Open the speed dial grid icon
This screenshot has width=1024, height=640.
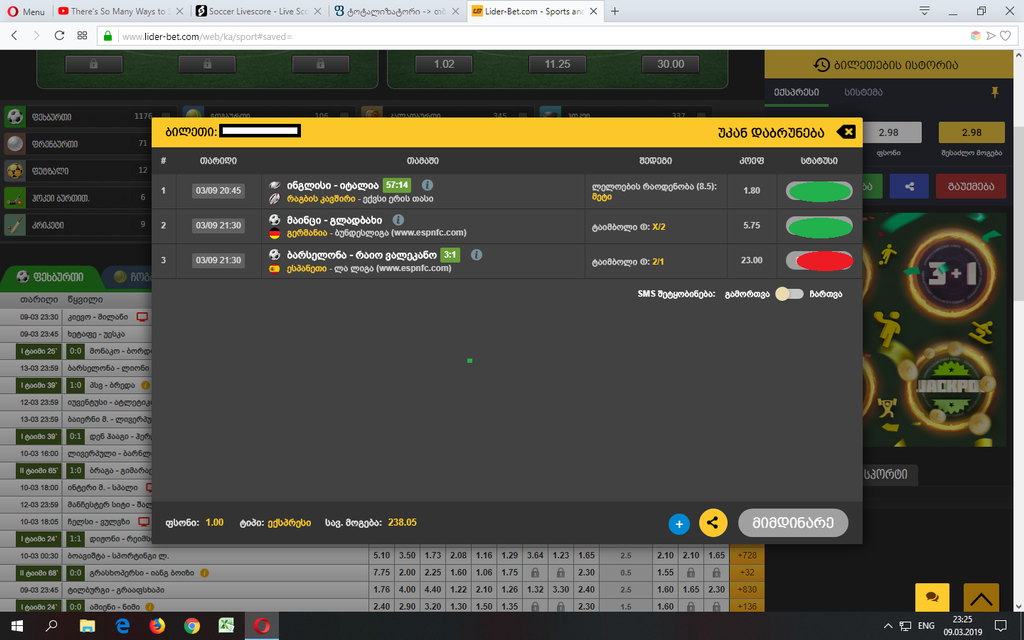click(82, 36)
